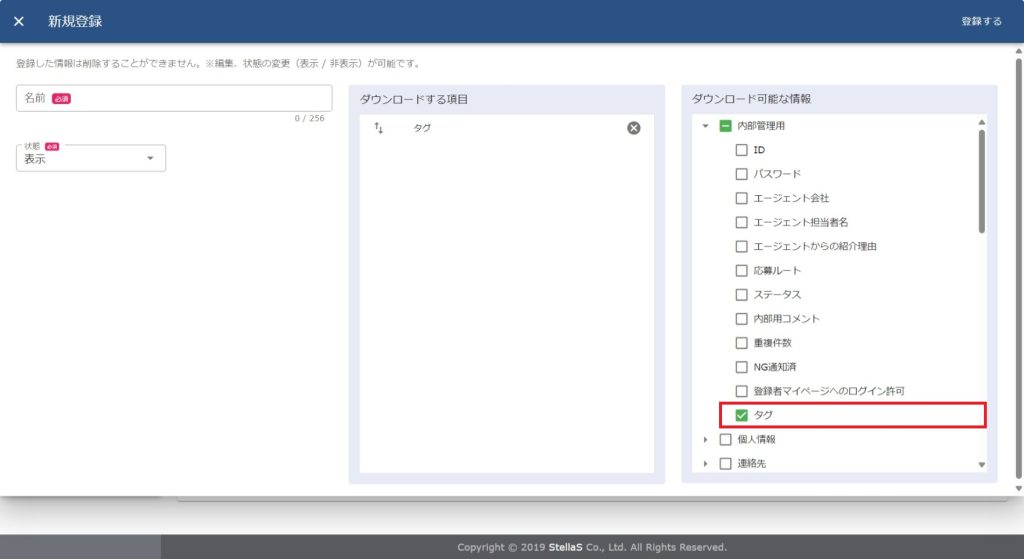
Task: Expand the 連絡先 tree node
Action: pyautogui.click(x=705, y=464)
